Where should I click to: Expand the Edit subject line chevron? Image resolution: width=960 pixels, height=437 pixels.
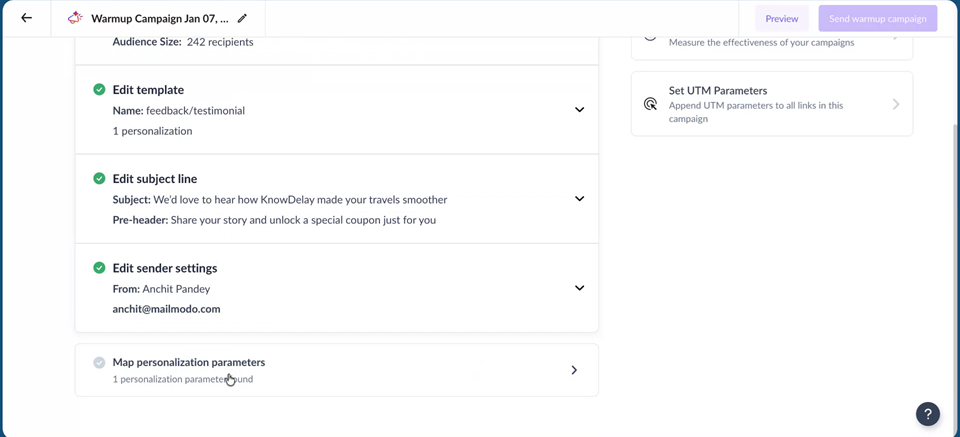point(579,199)
